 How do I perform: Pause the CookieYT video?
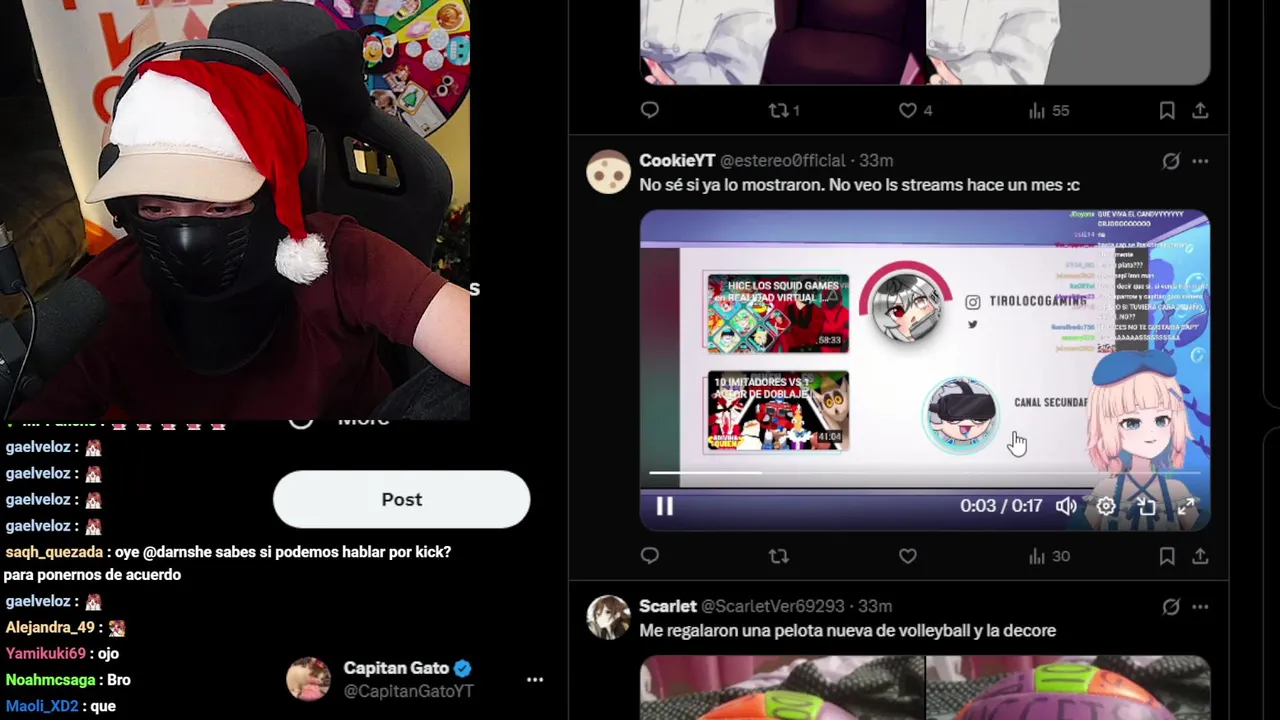[x=664, y=506]
